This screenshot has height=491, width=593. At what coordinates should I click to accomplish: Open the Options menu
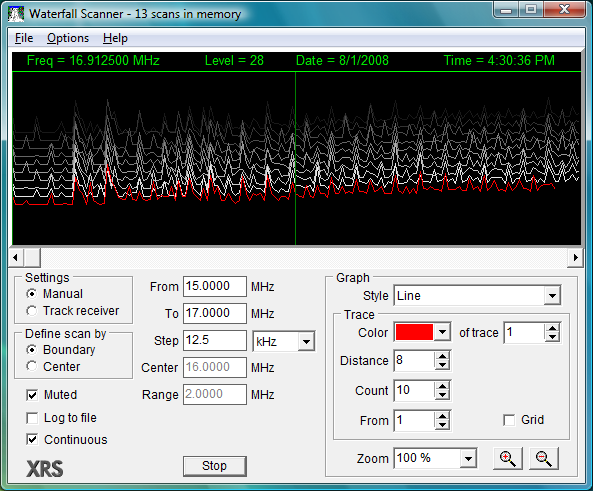point(68,38)
